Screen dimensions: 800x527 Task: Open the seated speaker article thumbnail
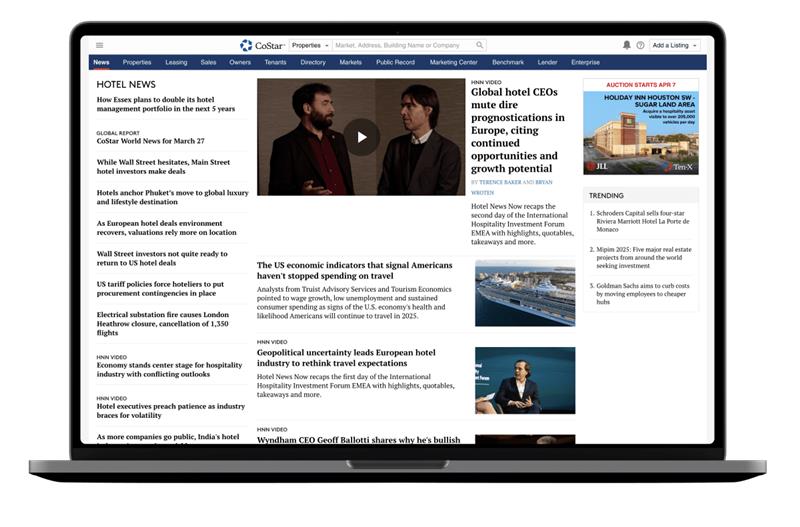click(x=524, y=380)
